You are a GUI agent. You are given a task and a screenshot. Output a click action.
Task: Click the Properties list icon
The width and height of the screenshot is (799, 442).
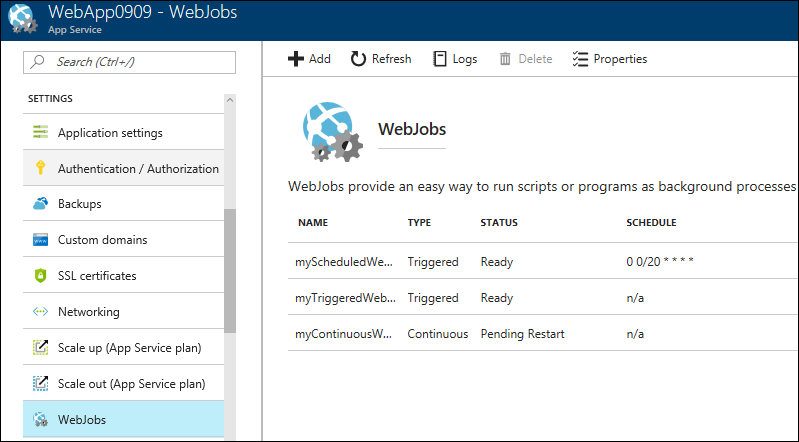point(580,59)
